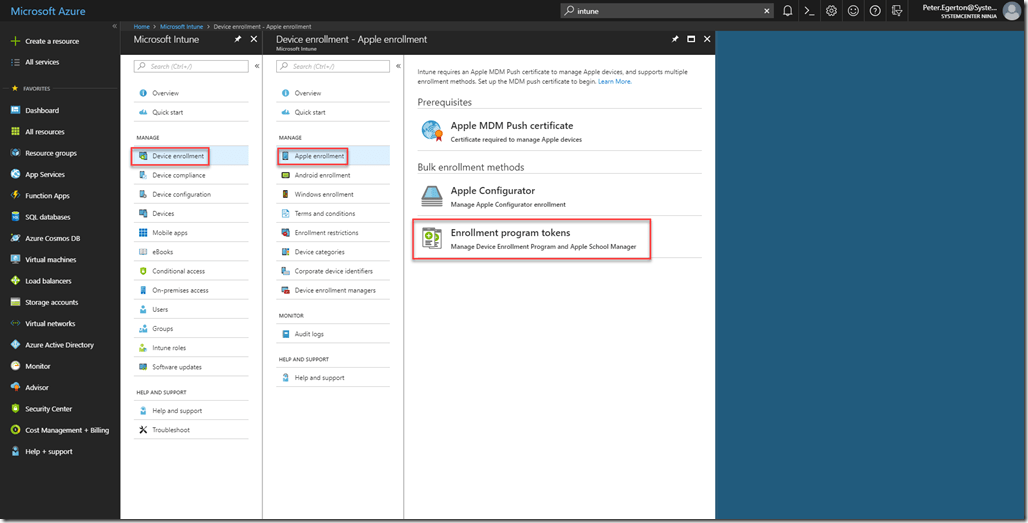Click the feedback smiley icon
1028x523 pixels.
(853, 11)
